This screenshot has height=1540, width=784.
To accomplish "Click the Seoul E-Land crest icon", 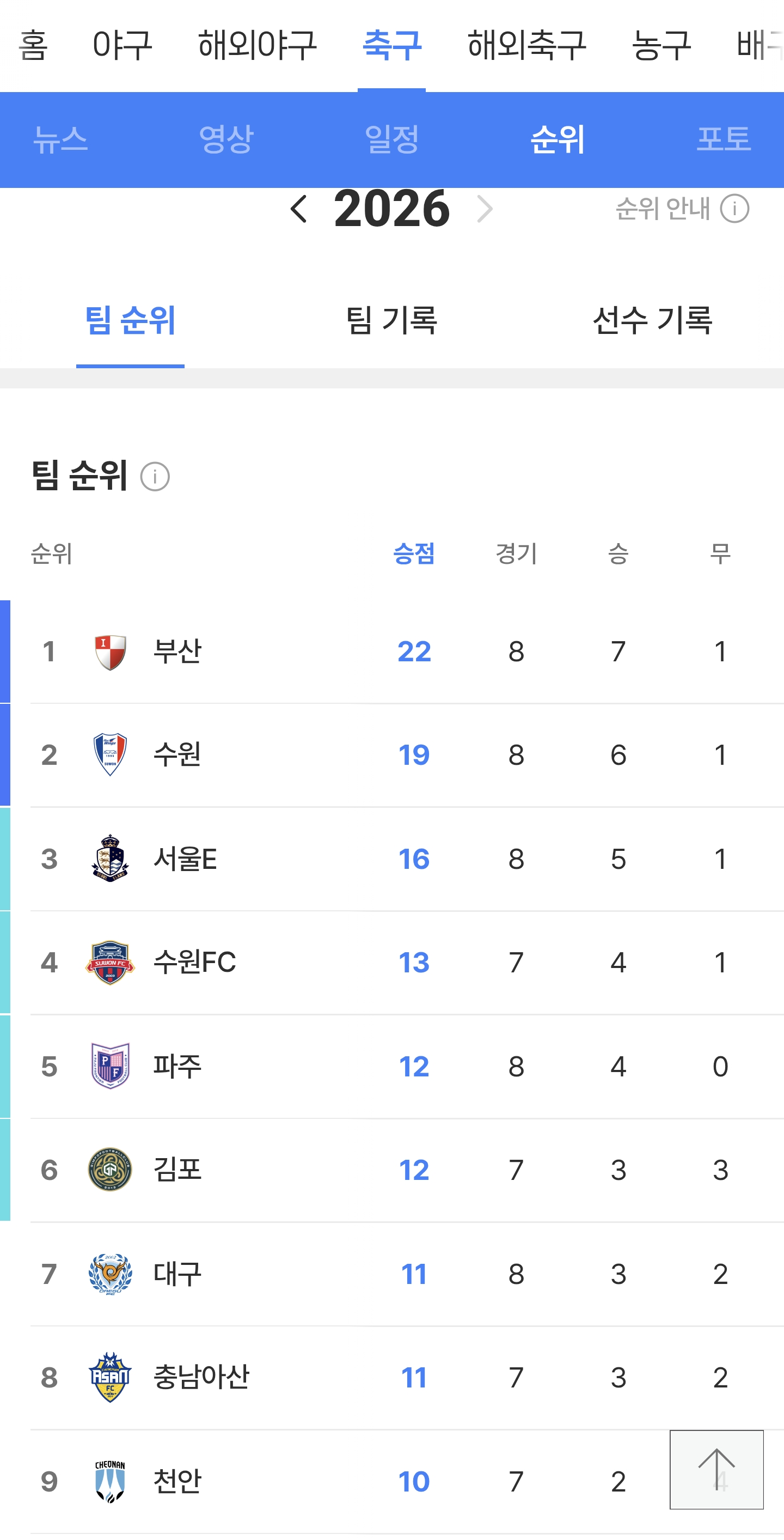I will pos(111,859).
